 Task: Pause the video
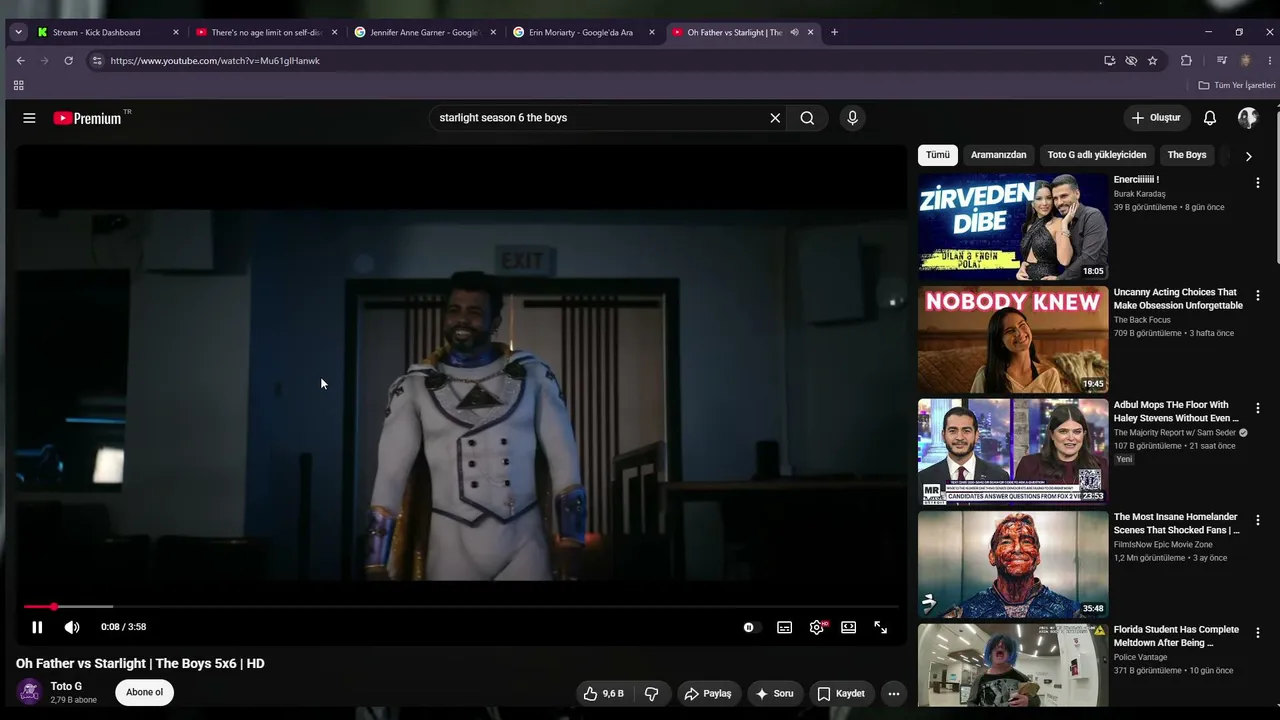37,627
